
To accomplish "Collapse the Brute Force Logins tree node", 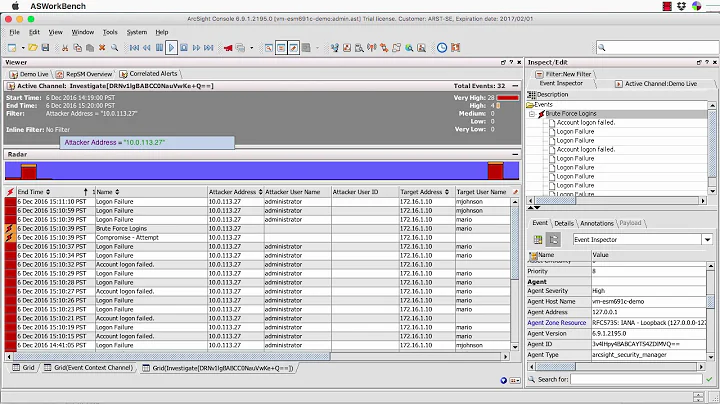I will (532, 114).
